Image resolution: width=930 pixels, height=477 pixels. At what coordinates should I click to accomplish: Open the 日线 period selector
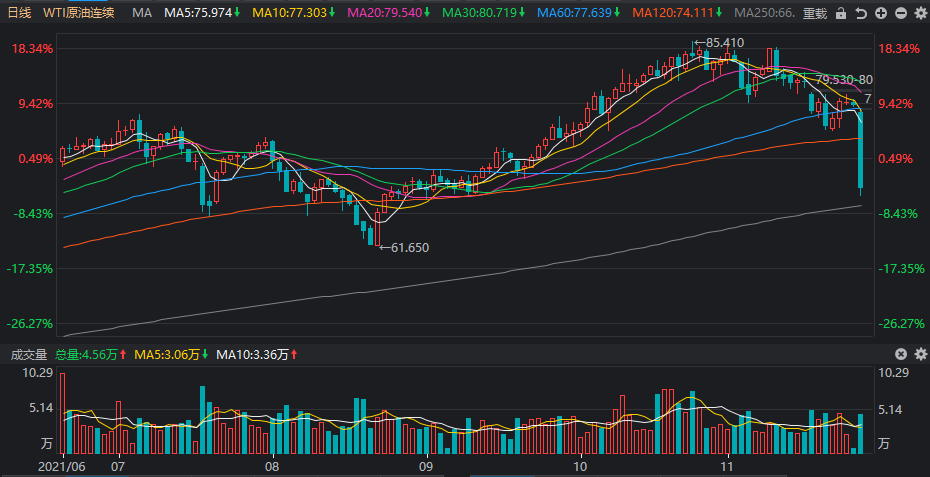click(x=19, y=12)
